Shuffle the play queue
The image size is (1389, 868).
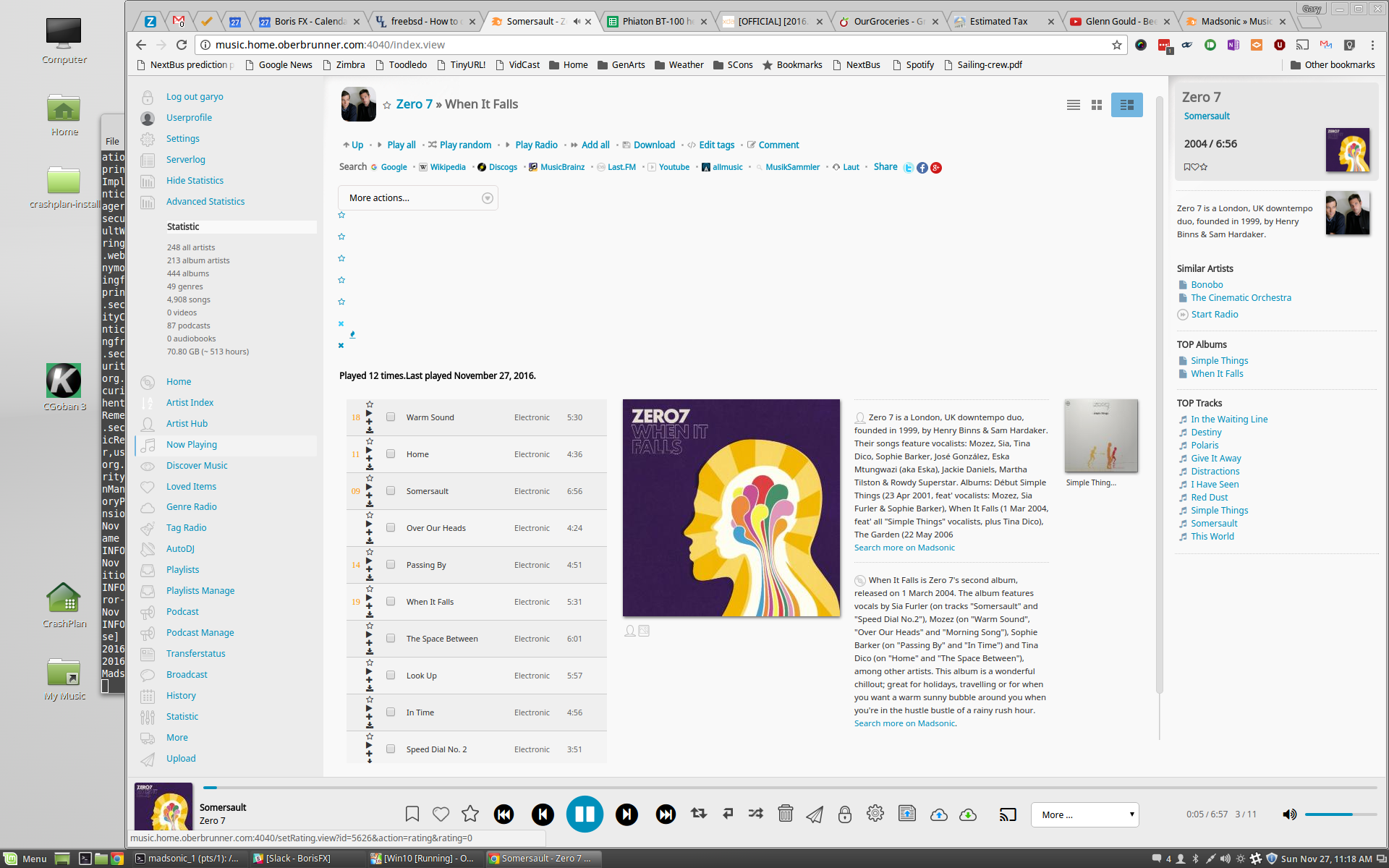pos(756,813)
